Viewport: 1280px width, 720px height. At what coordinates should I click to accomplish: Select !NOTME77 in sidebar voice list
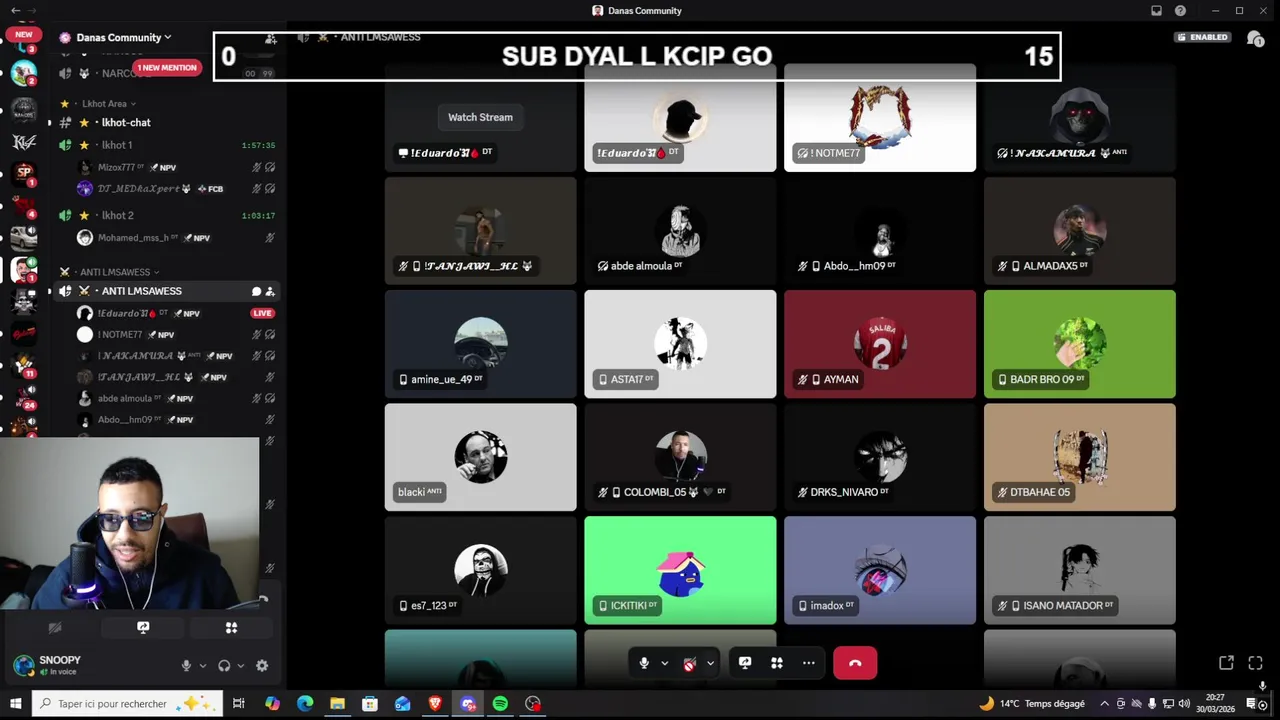[x=120, y=334]
